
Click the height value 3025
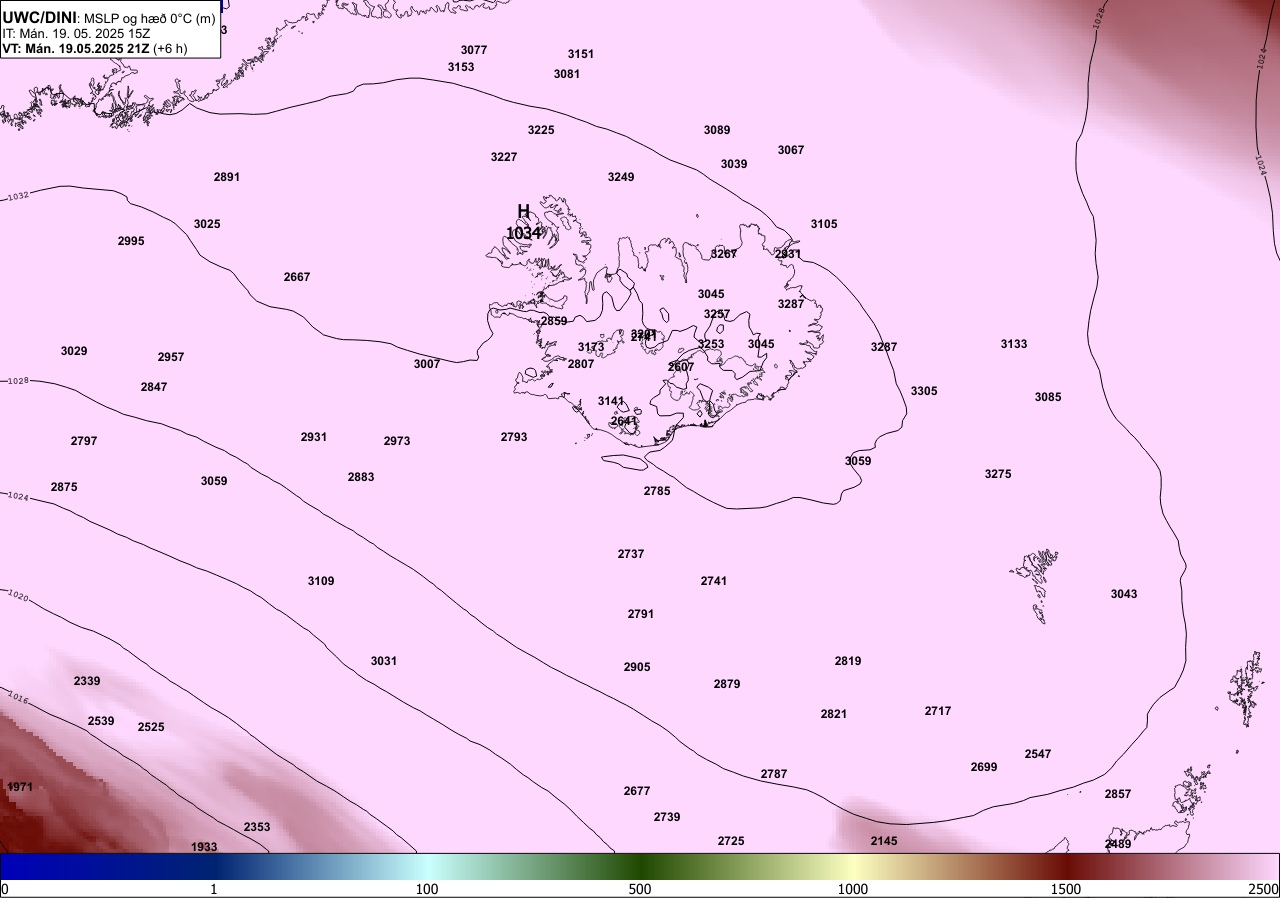pos(207,224)
